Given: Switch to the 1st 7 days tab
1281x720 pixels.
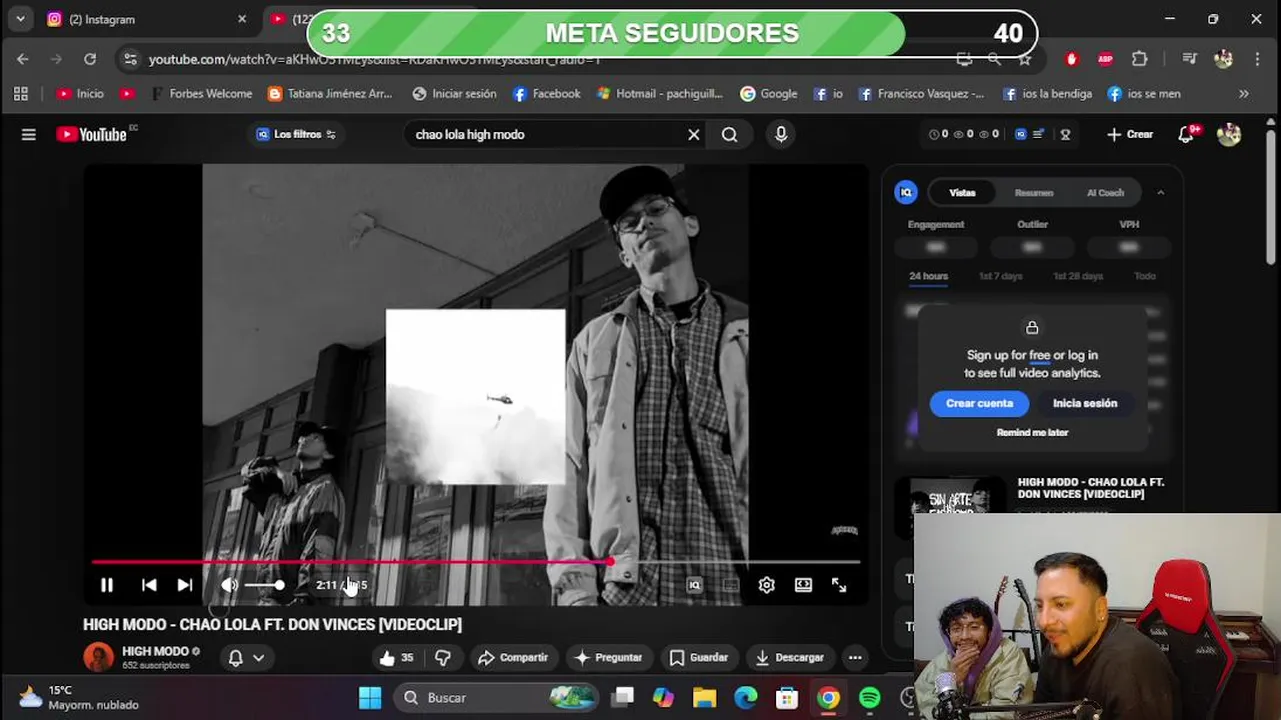Looking at the screenshot, I should point(1000,276).
